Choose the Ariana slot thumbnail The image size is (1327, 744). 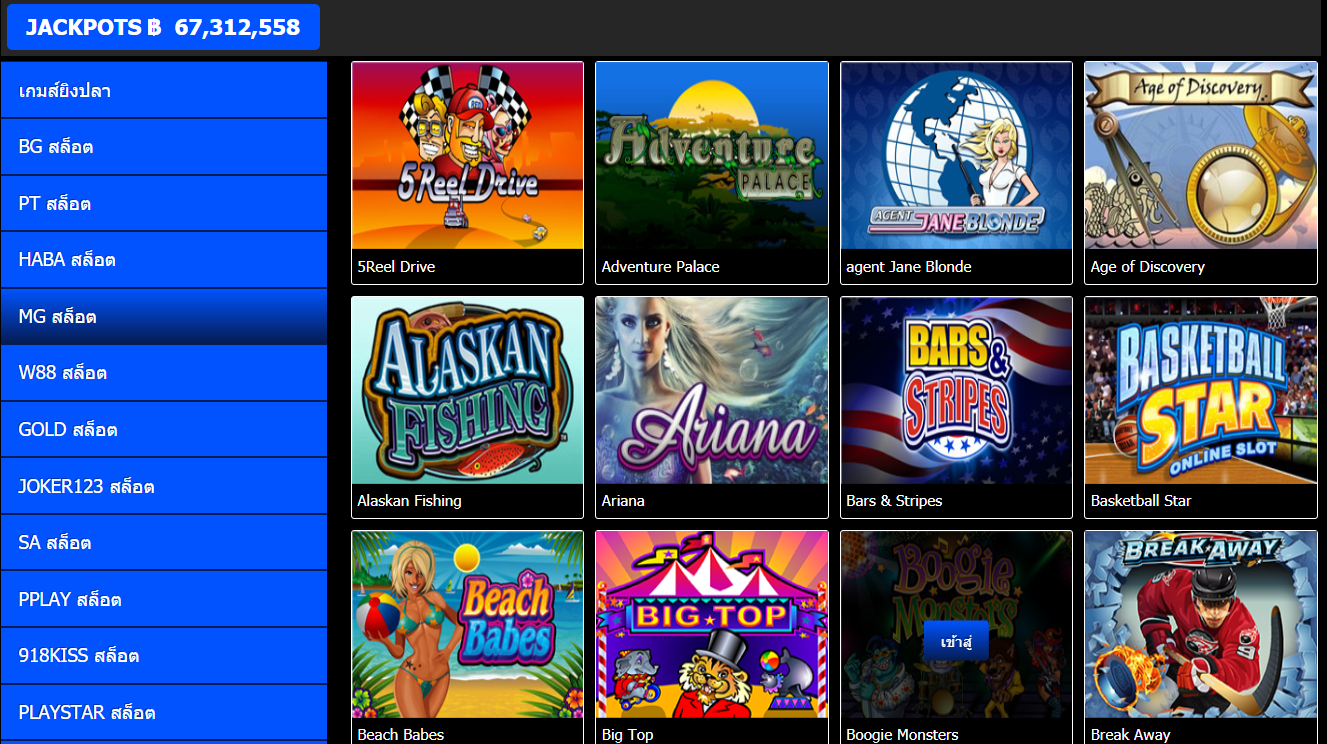point(711,391)
